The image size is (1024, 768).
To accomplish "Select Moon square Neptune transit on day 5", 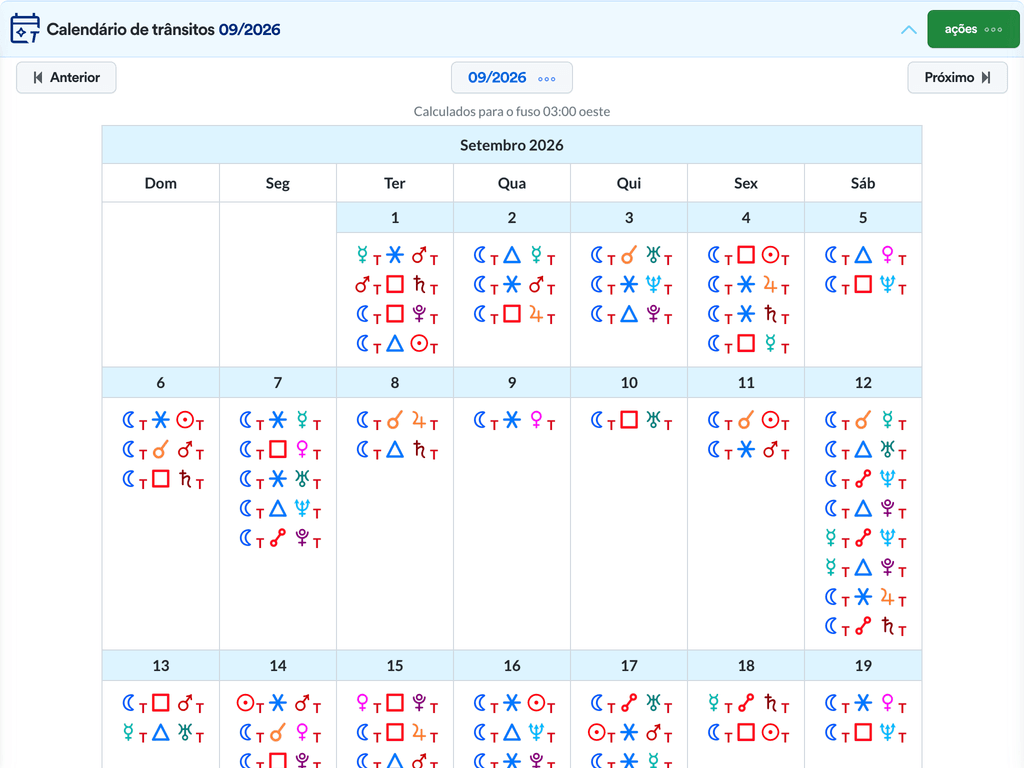I will point(865,285).
